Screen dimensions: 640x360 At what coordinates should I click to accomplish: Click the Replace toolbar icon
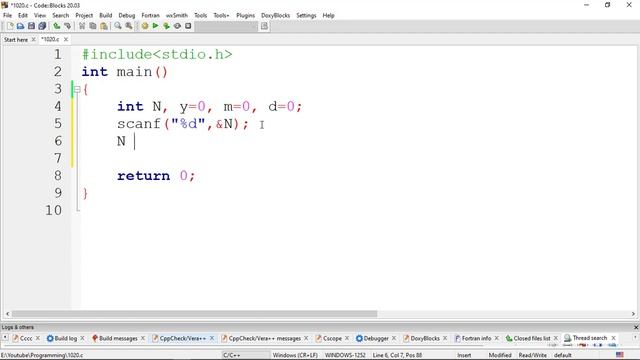click(129, 26)
